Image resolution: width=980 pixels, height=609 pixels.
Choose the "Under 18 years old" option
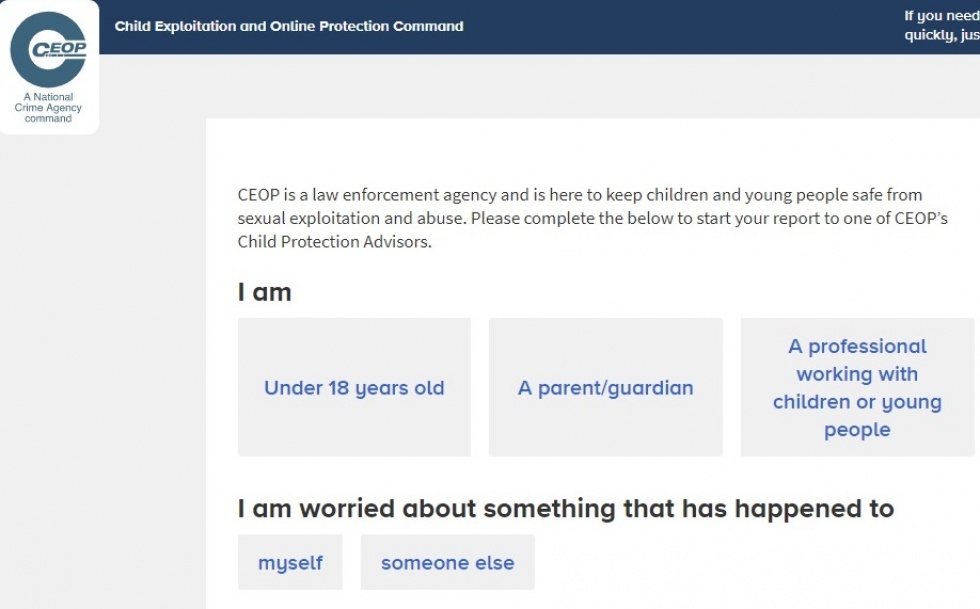pos(353,386)
